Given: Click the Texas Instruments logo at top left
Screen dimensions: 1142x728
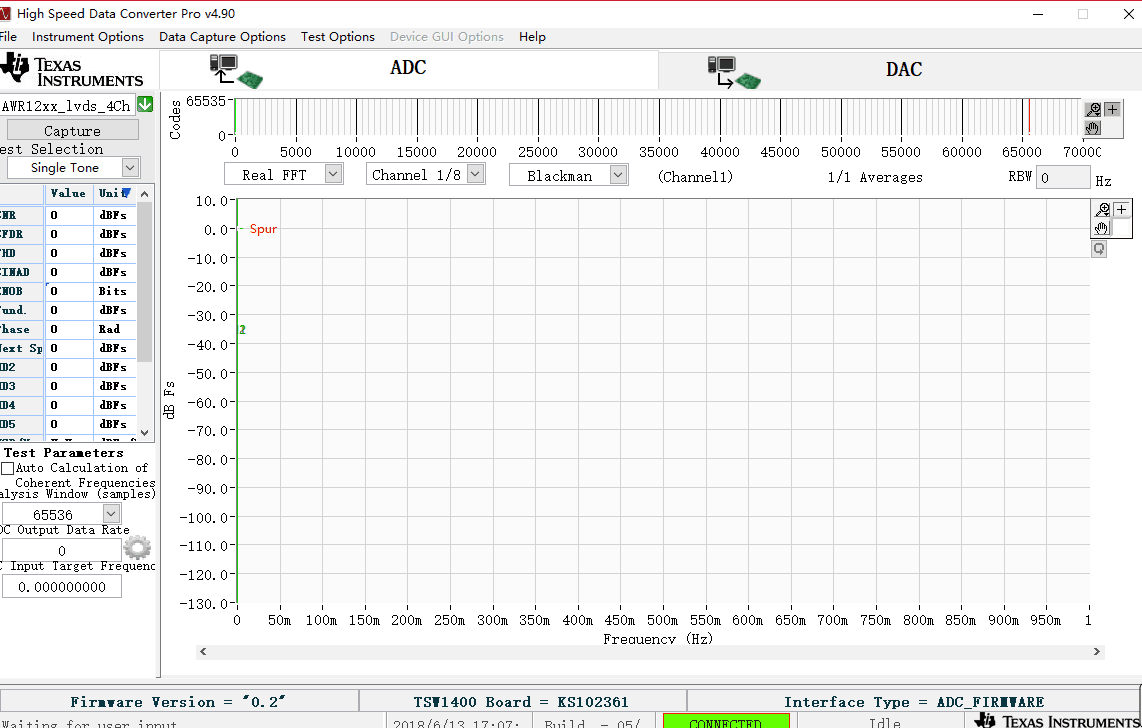Looking at the screenshot, I should pos(71,71).
